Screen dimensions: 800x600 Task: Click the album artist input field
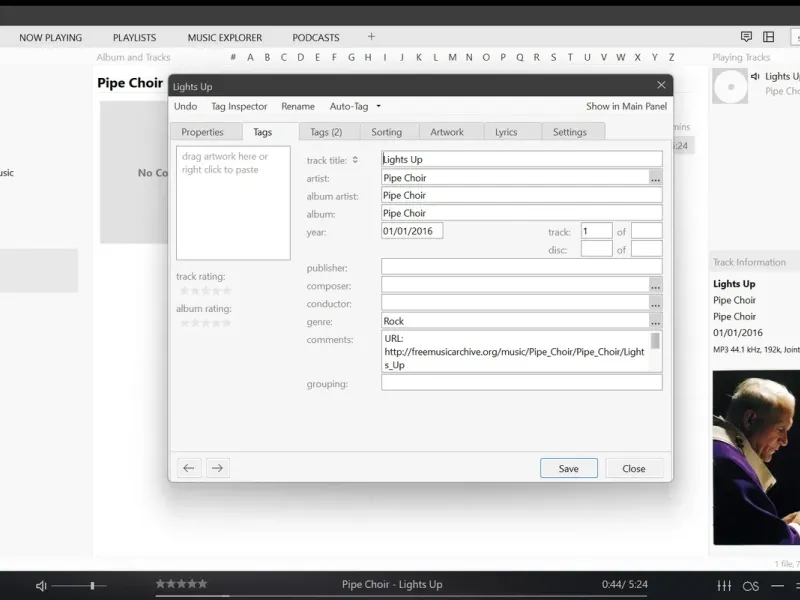[521, 195]
